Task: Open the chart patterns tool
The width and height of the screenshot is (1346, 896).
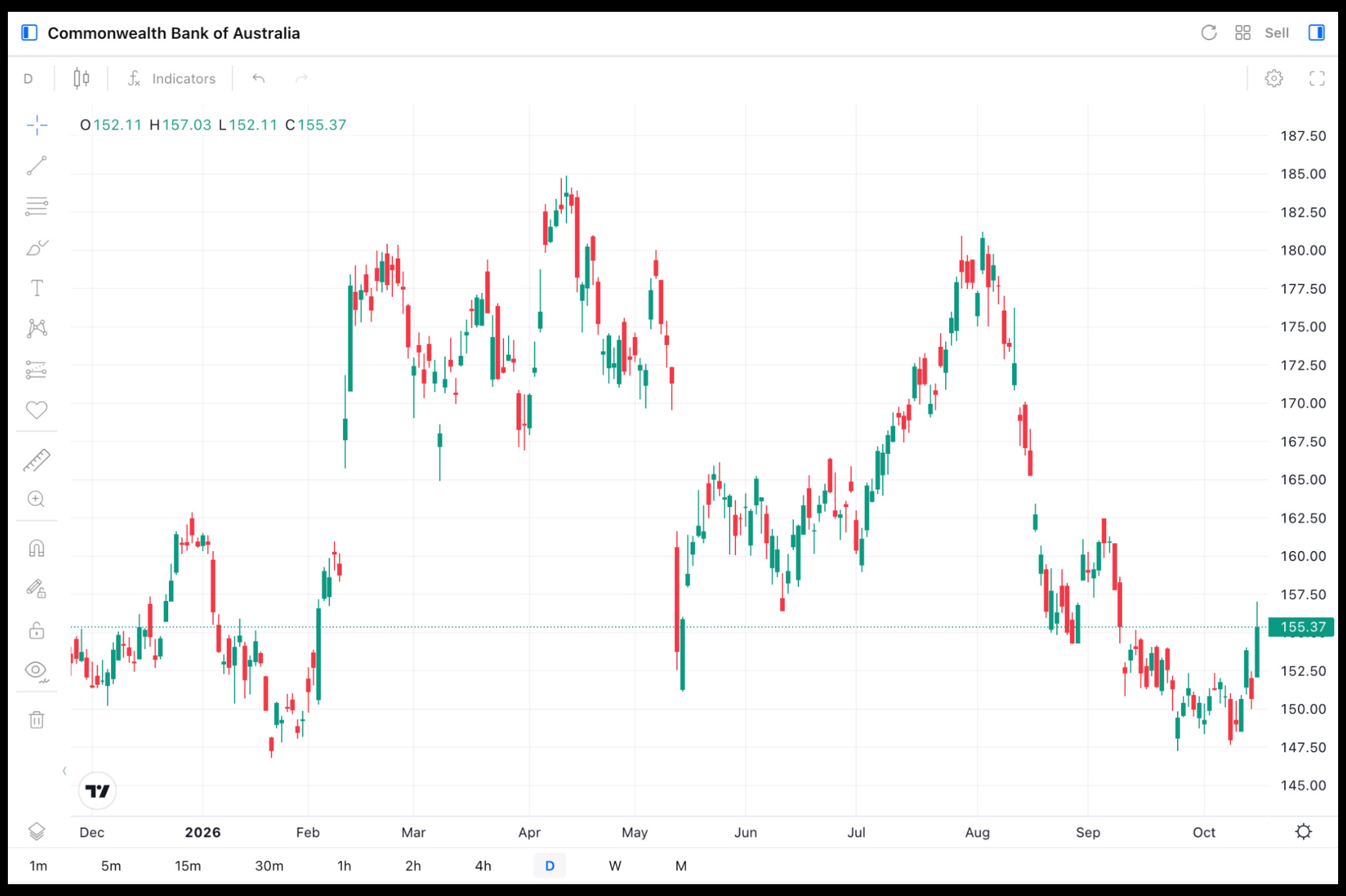Action: (x=37, y=328)
